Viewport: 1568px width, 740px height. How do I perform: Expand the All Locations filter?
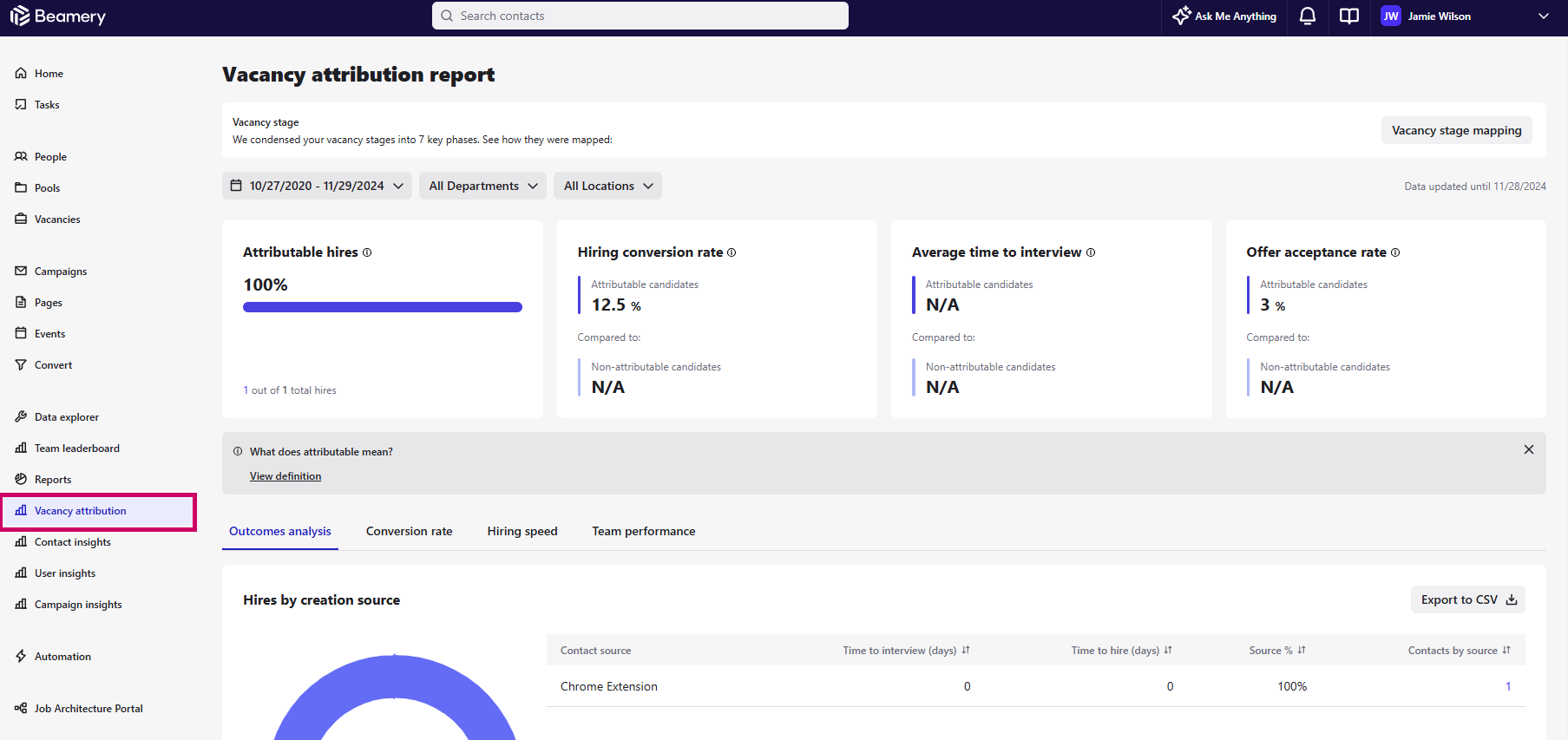(607, 186)
